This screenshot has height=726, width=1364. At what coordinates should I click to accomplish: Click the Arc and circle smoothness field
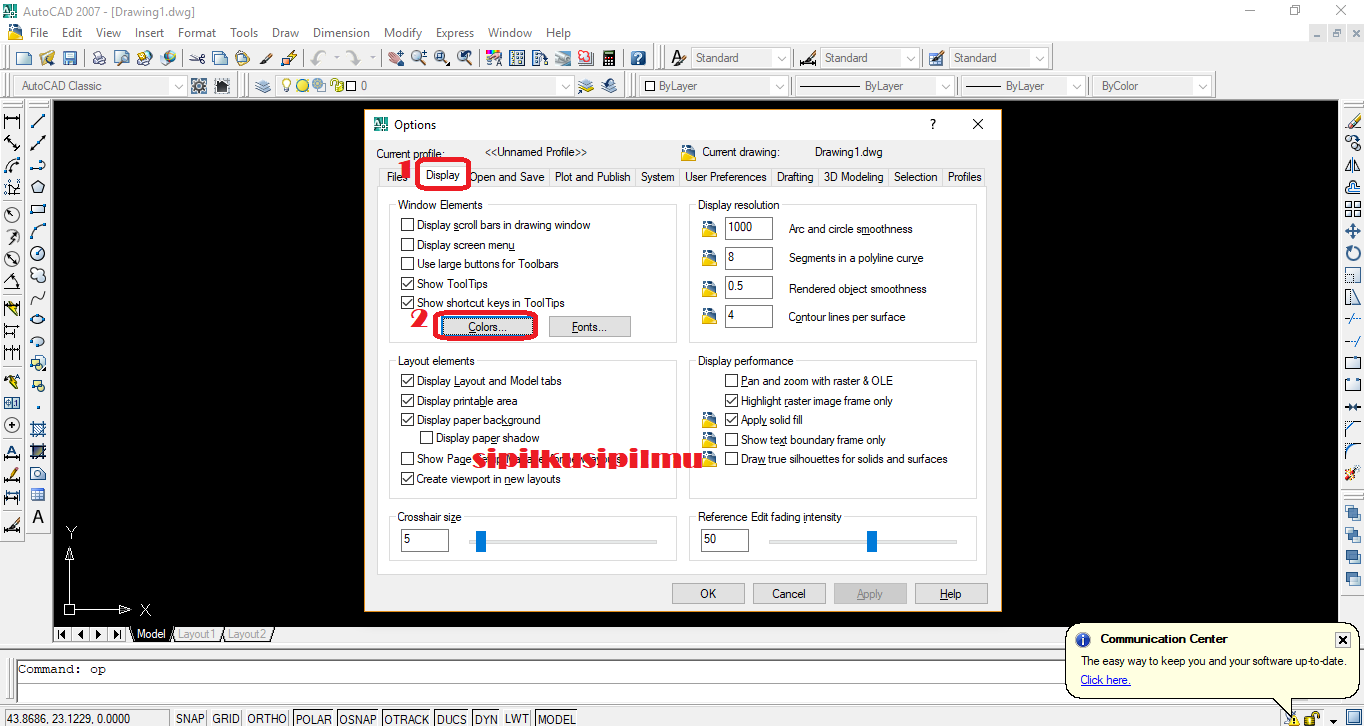point(749,228)
